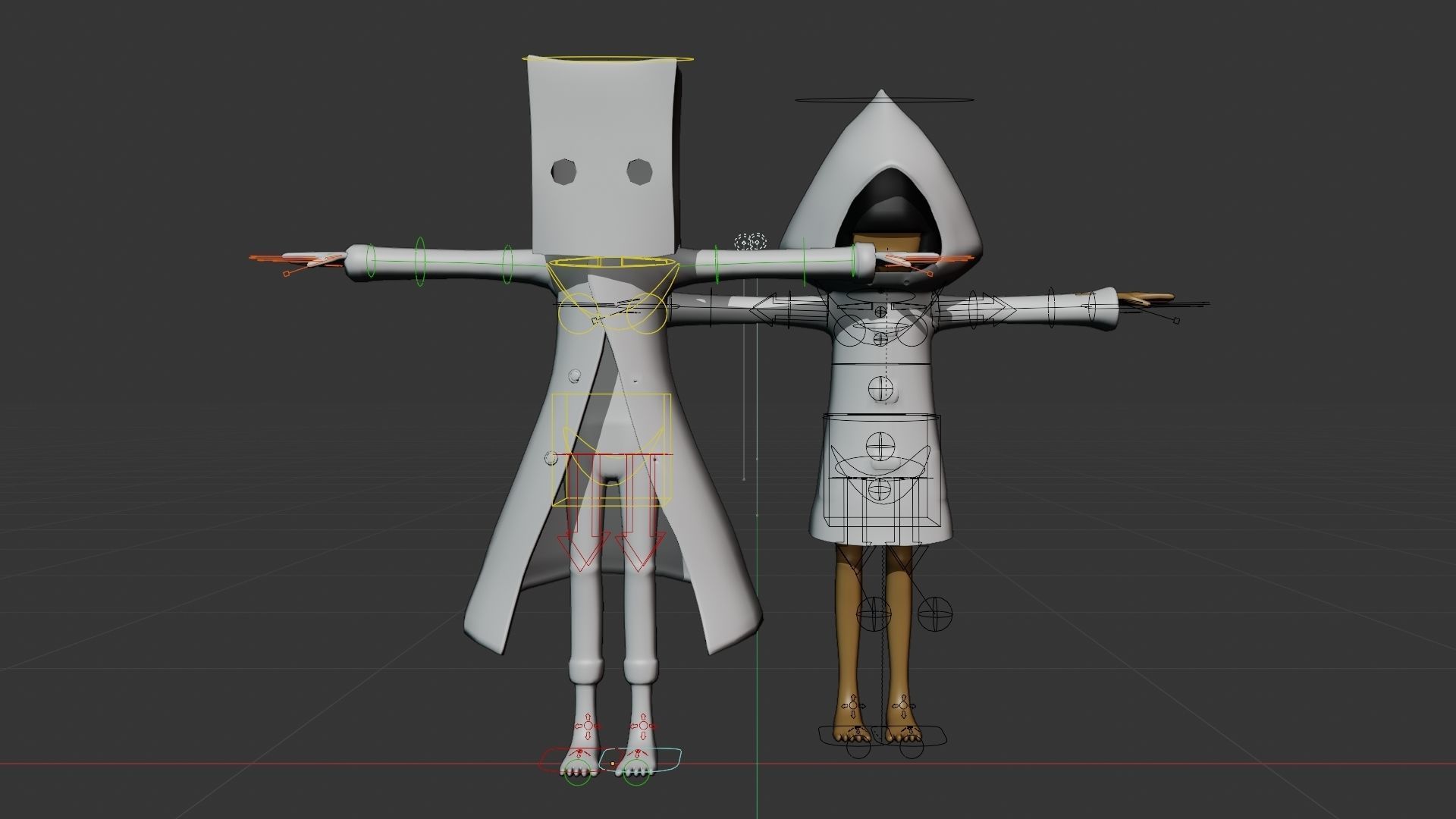1456x819 pixels.
Task: Click orange hand at hooded character's screen-right arm
Action: coord(1147,297)
